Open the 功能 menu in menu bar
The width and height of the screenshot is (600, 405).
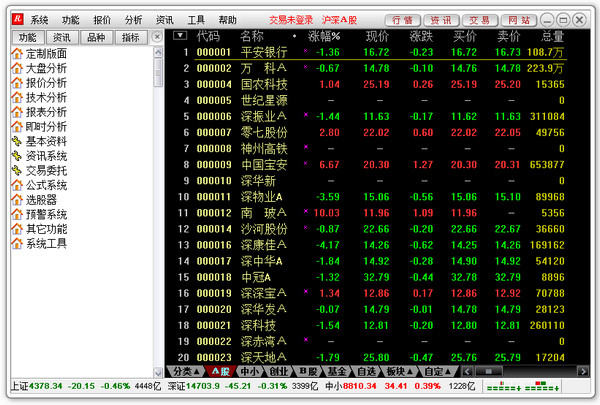pyautogui.click(x=71, y=20)
